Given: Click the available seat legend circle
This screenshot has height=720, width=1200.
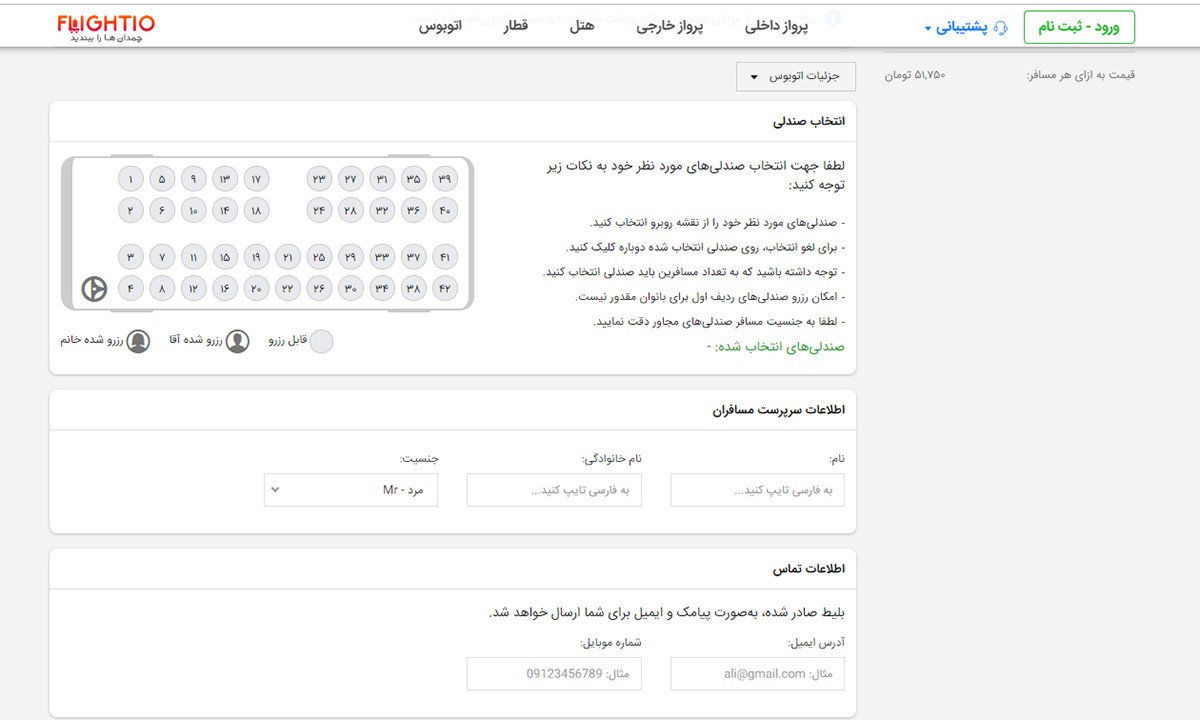Looking at the screenshot, I should coord(321,341).
